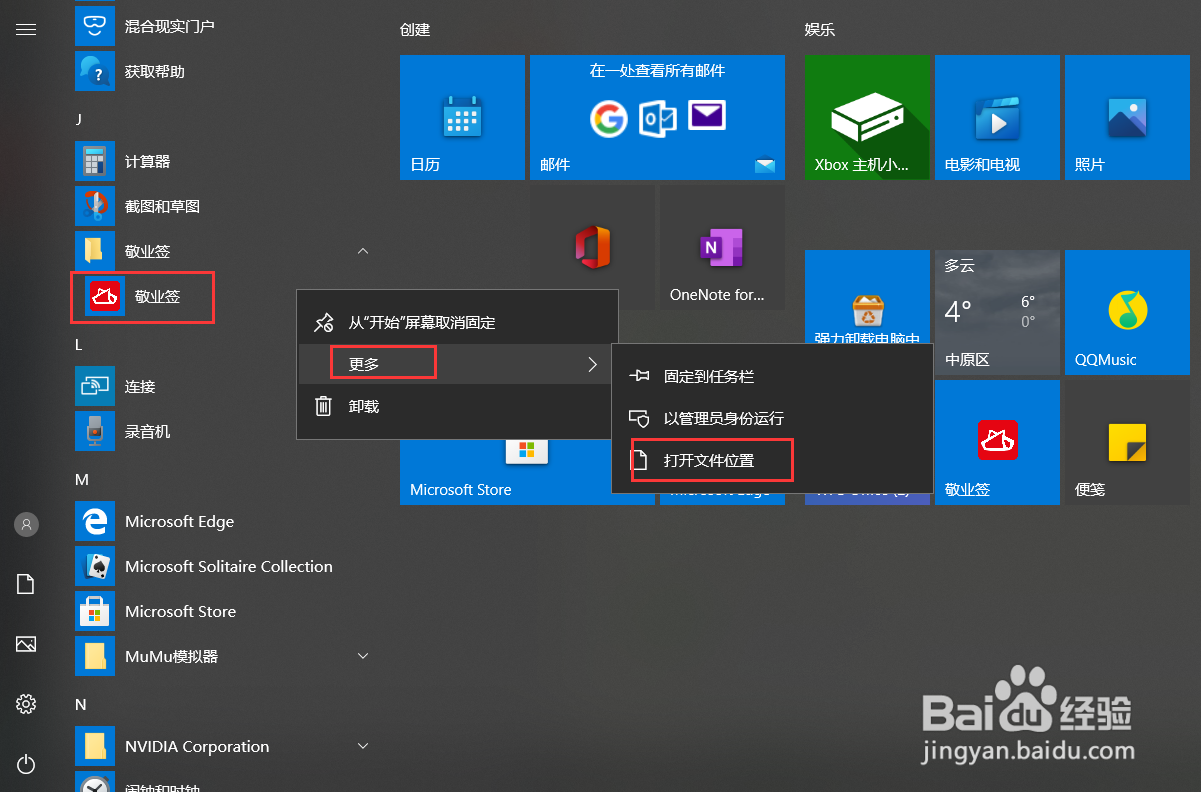
Task: Select 卸载 in the context menu
Action: pos(457,406)
